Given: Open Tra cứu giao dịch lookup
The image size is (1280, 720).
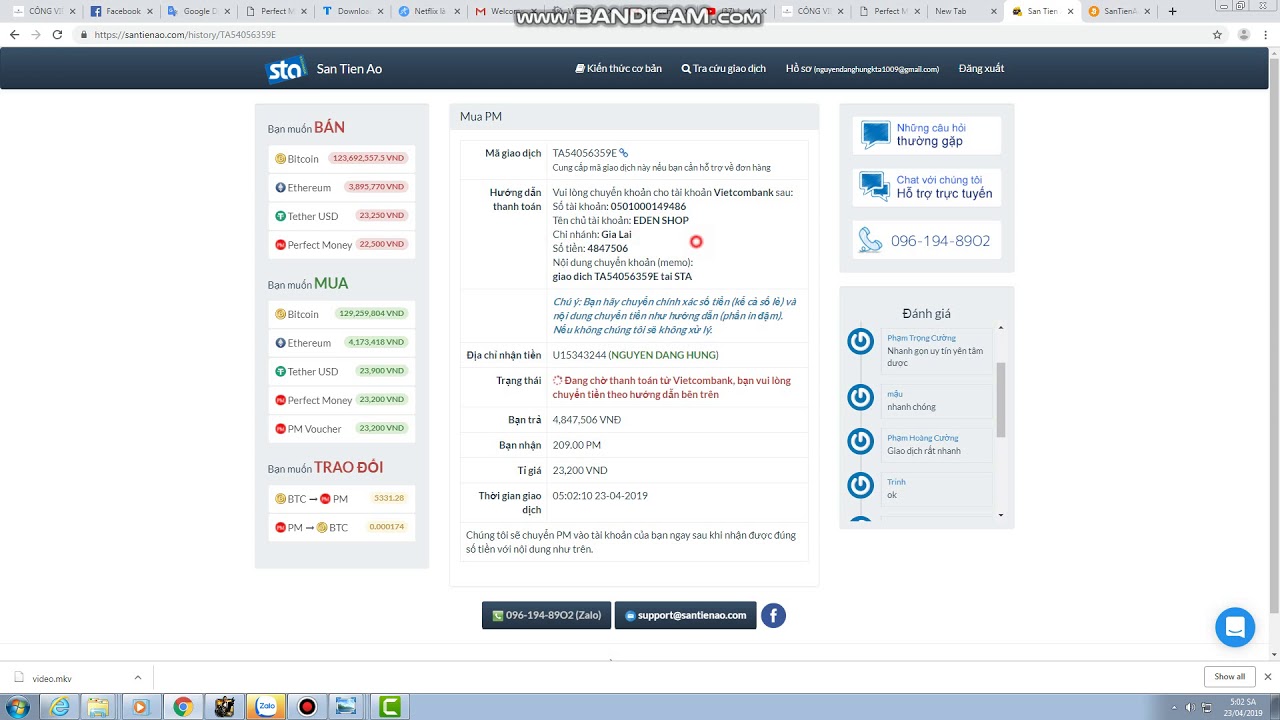Looking at the screenshot, I should pyautogui.click(x=723, y=69).
